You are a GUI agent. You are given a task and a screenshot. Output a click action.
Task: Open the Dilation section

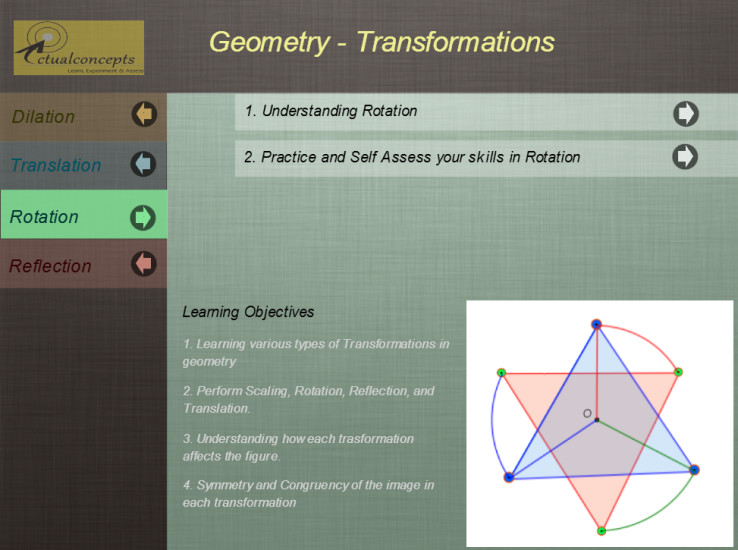click(44, 117)
